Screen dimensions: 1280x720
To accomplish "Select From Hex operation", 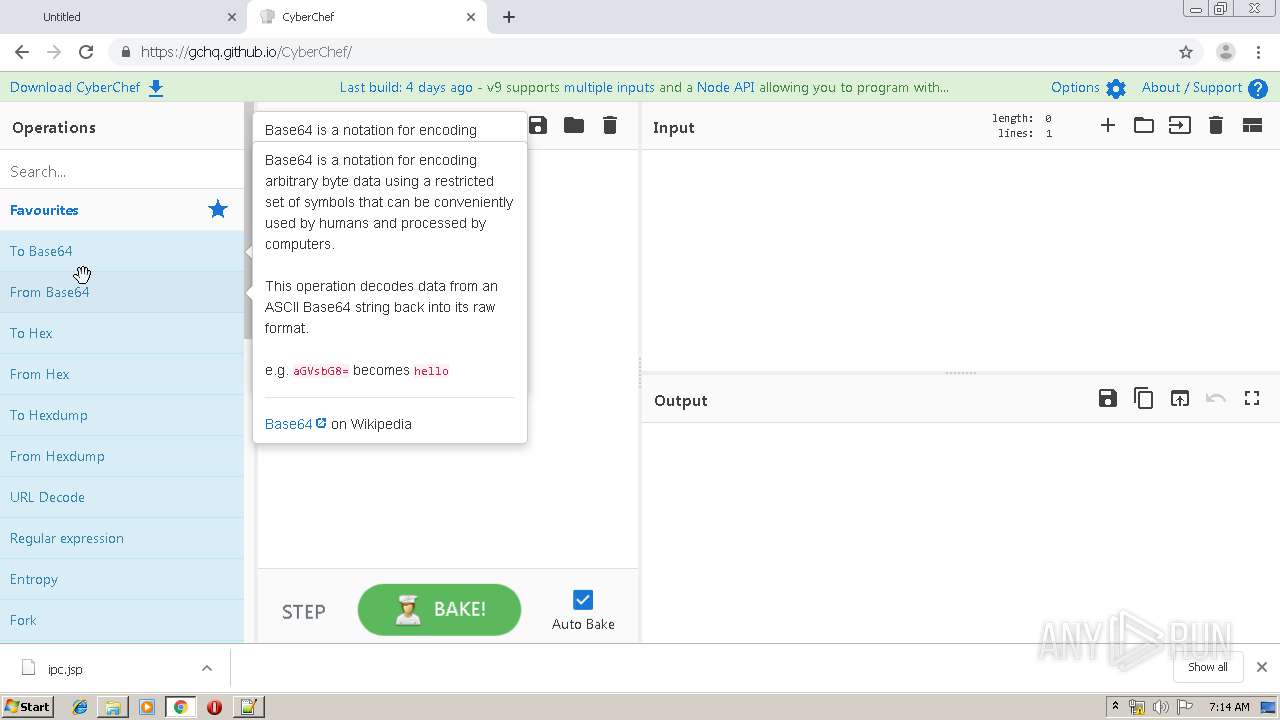I will 121,374.
